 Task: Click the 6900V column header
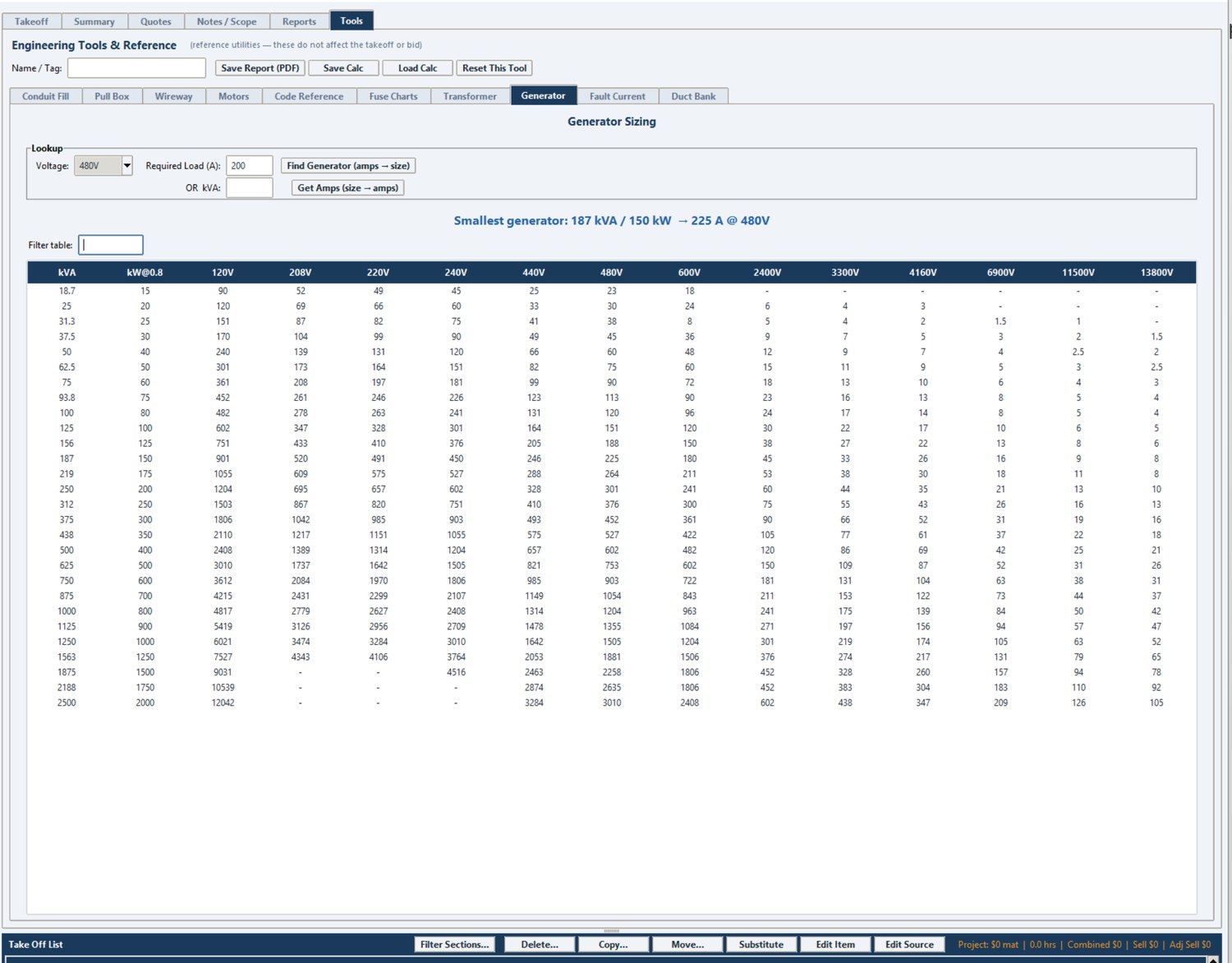coord(1000,272)
